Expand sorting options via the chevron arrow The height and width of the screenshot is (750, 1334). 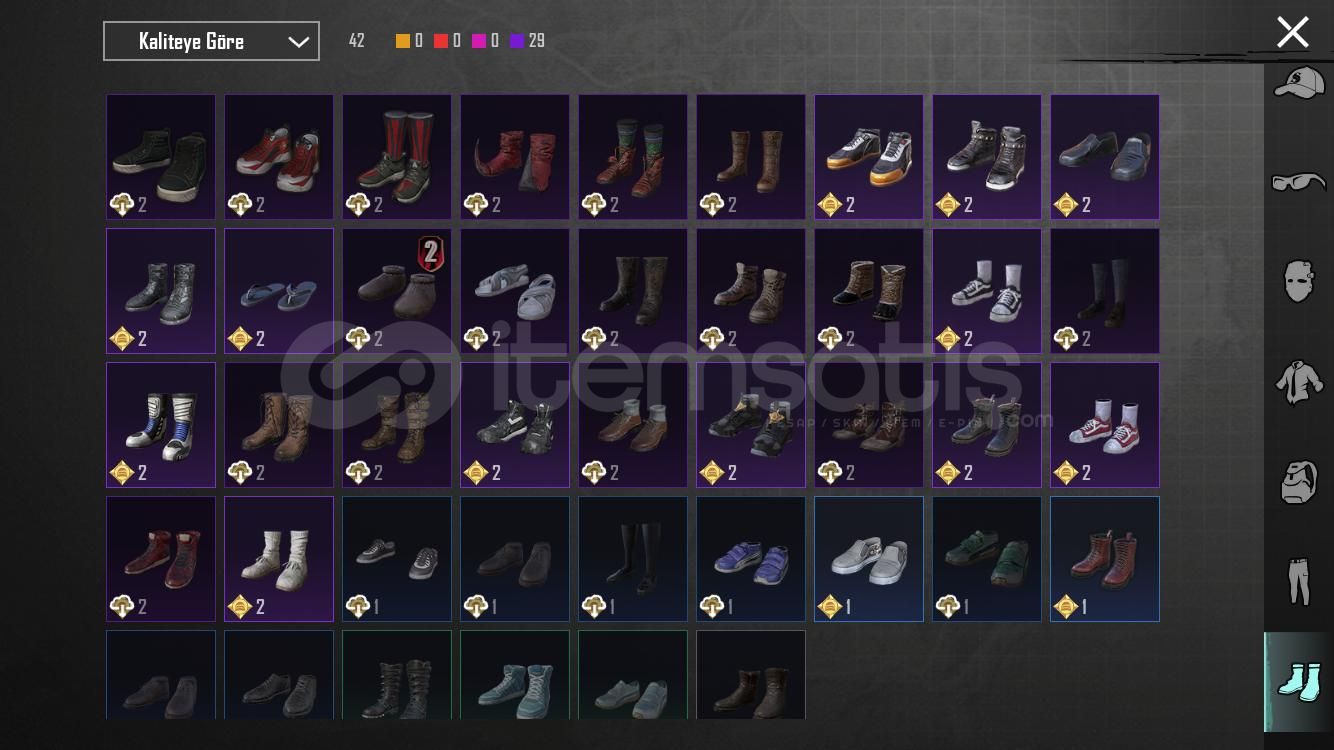298,42
